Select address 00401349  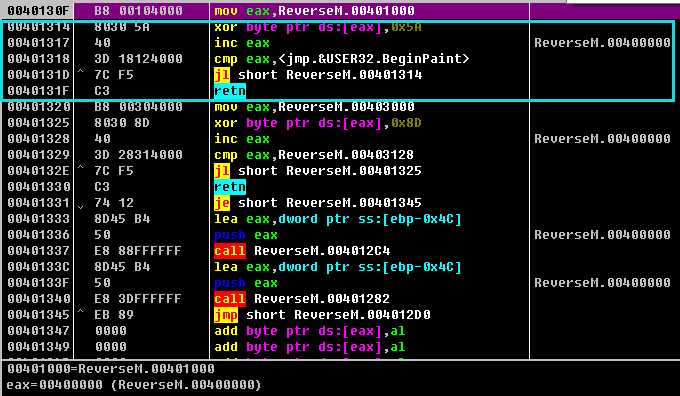38,347
